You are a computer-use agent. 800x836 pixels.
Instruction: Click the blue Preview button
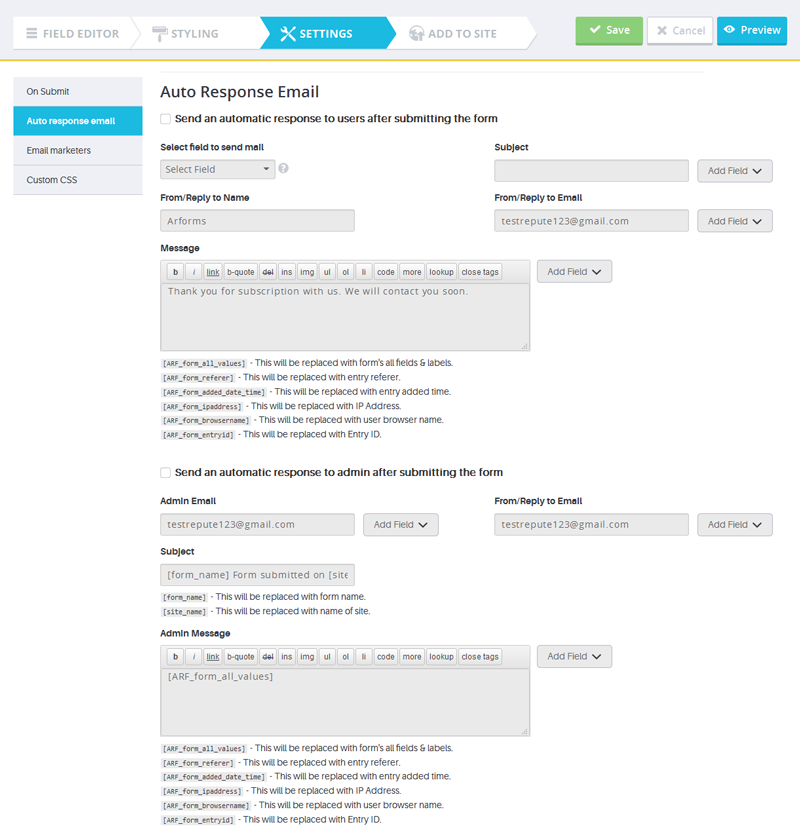[x=752, y=30]
